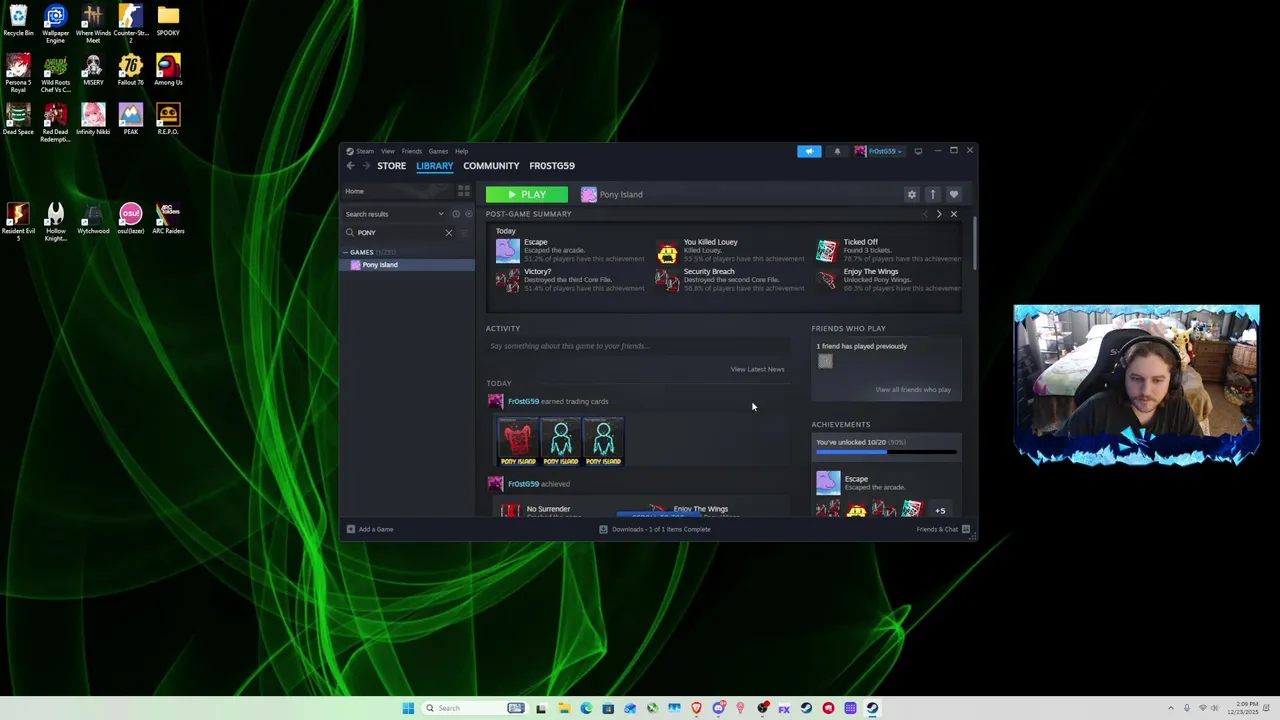The image size is (1280, 720).
Task: Open Friends & Chat
Action: click(943, 529)
